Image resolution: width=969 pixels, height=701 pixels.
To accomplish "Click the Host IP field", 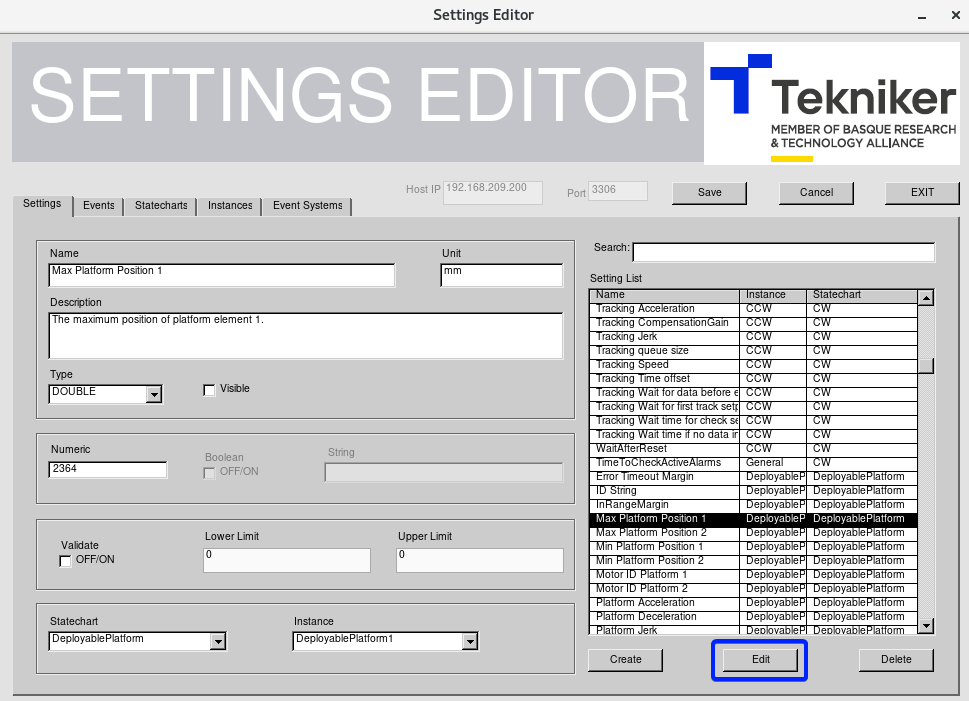I will pyautogui.click(x=493, y=192).
